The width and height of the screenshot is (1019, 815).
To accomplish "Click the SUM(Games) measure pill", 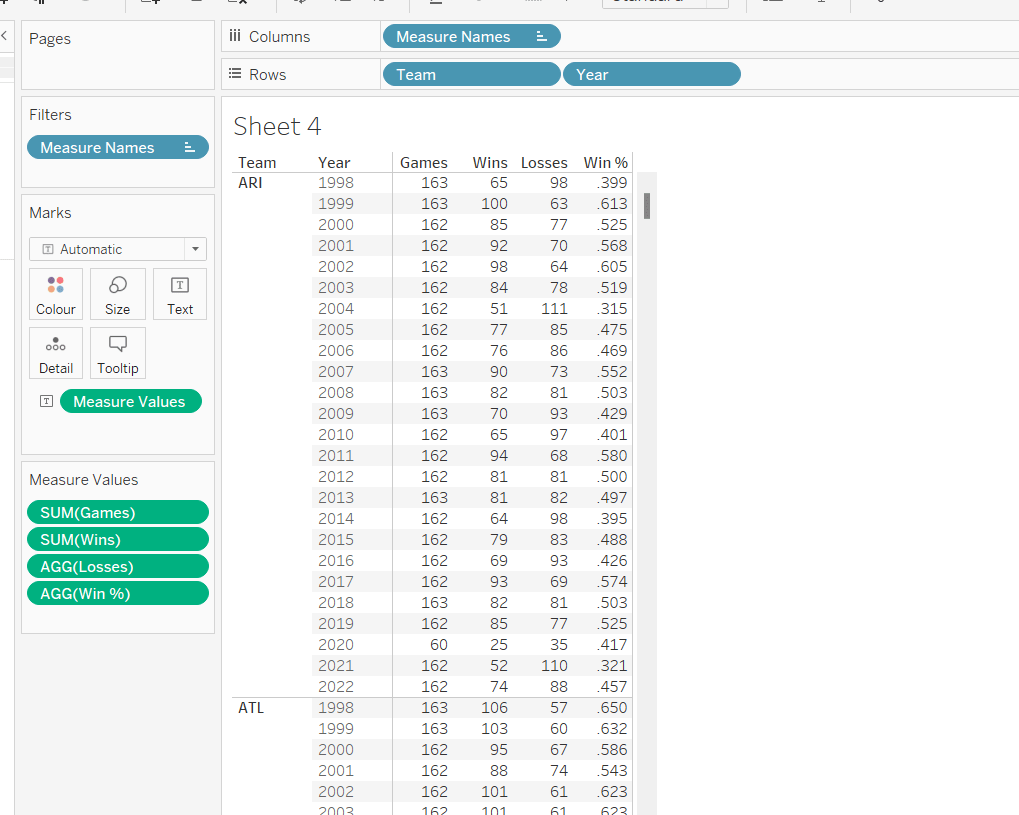I will click(117, 513).
